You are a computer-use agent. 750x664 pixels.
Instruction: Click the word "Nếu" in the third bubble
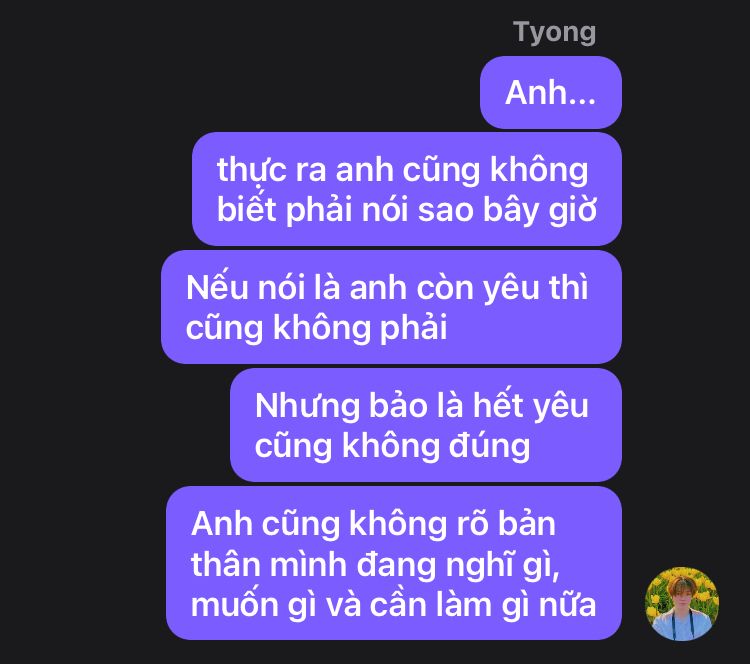point(217,288)
